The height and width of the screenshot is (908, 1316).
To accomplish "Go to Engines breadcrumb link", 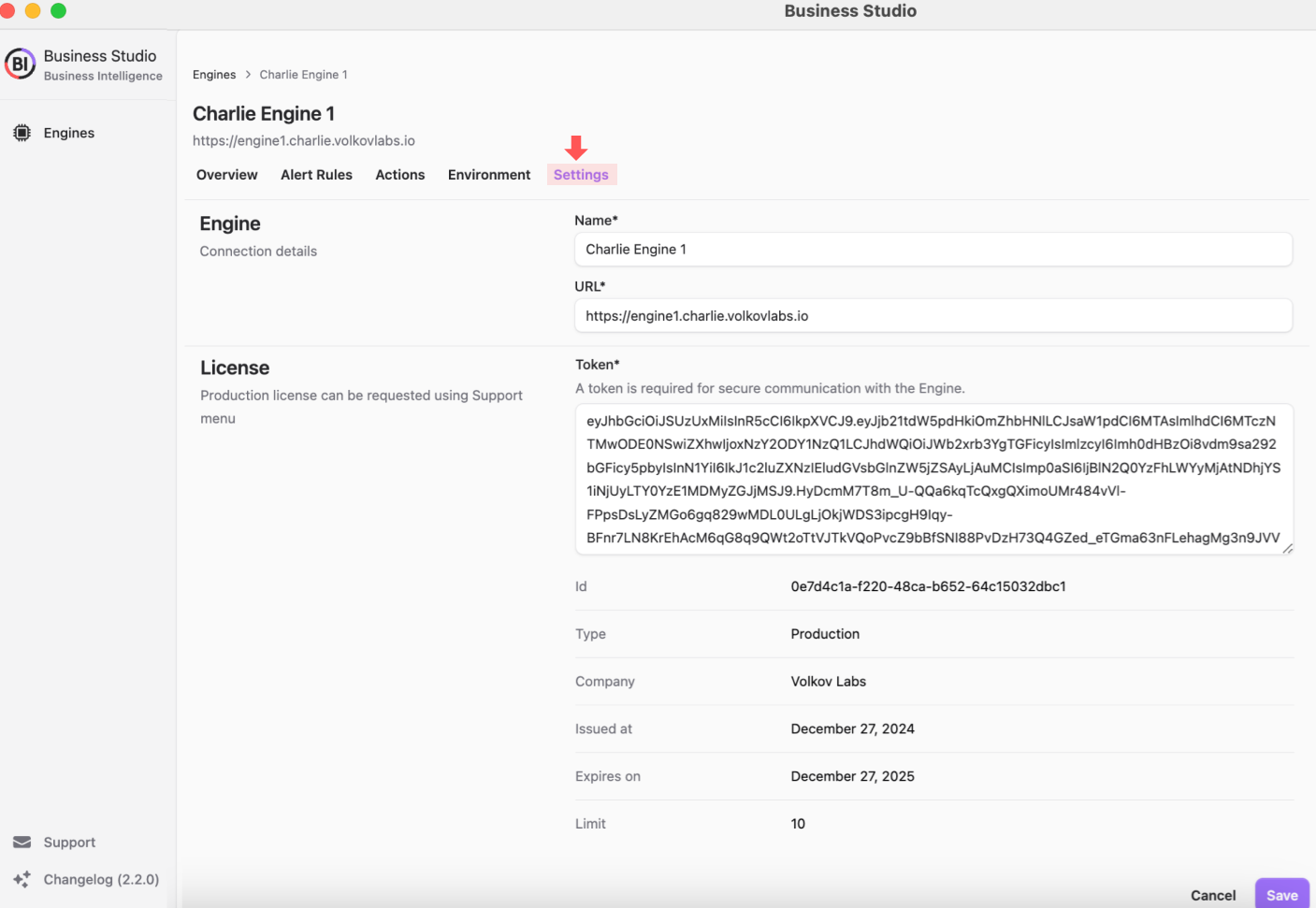I will pyautogui.click(x=214, y=75).
